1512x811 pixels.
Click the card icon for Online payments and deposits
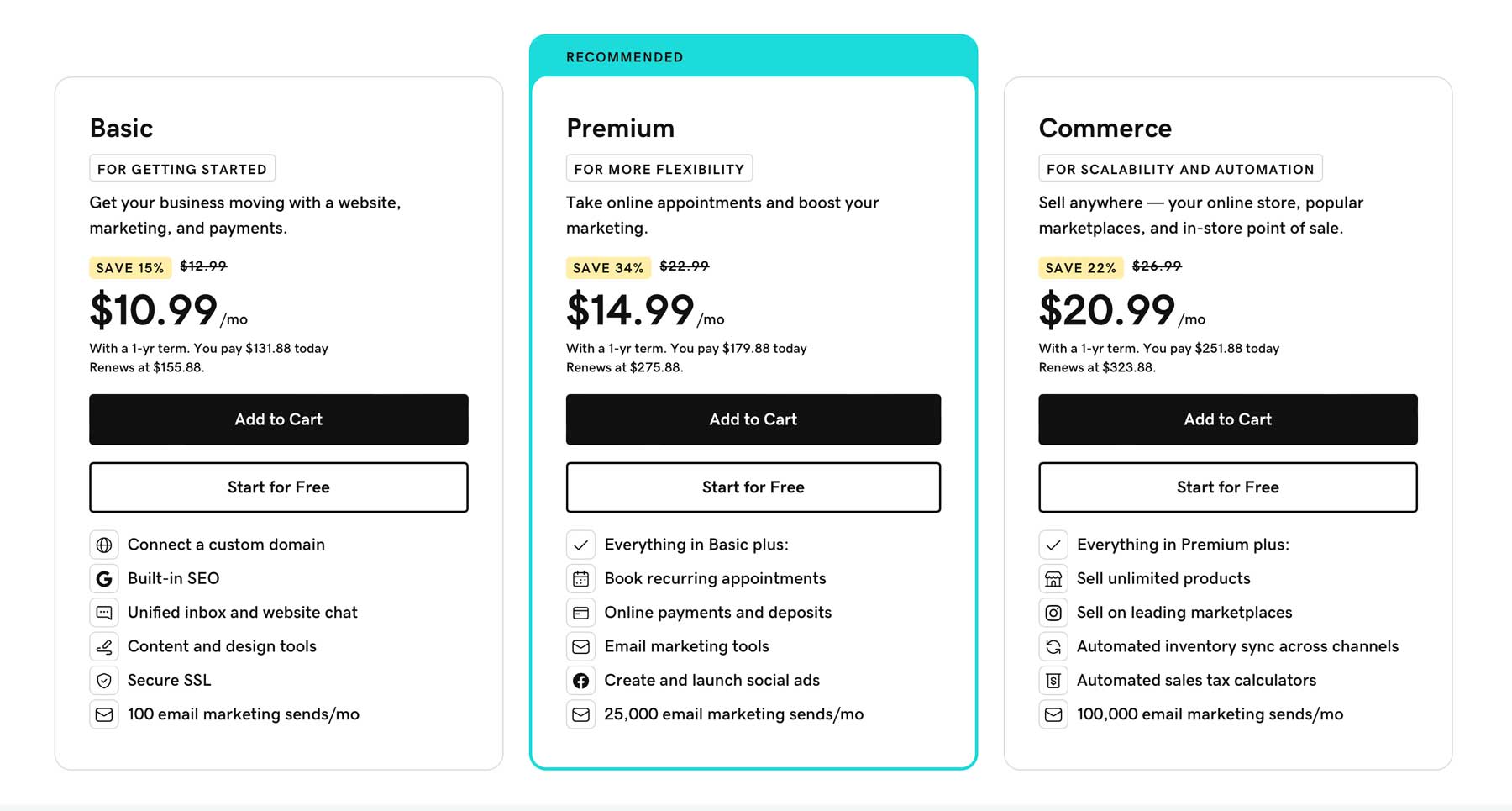click(x=580, y=613)
